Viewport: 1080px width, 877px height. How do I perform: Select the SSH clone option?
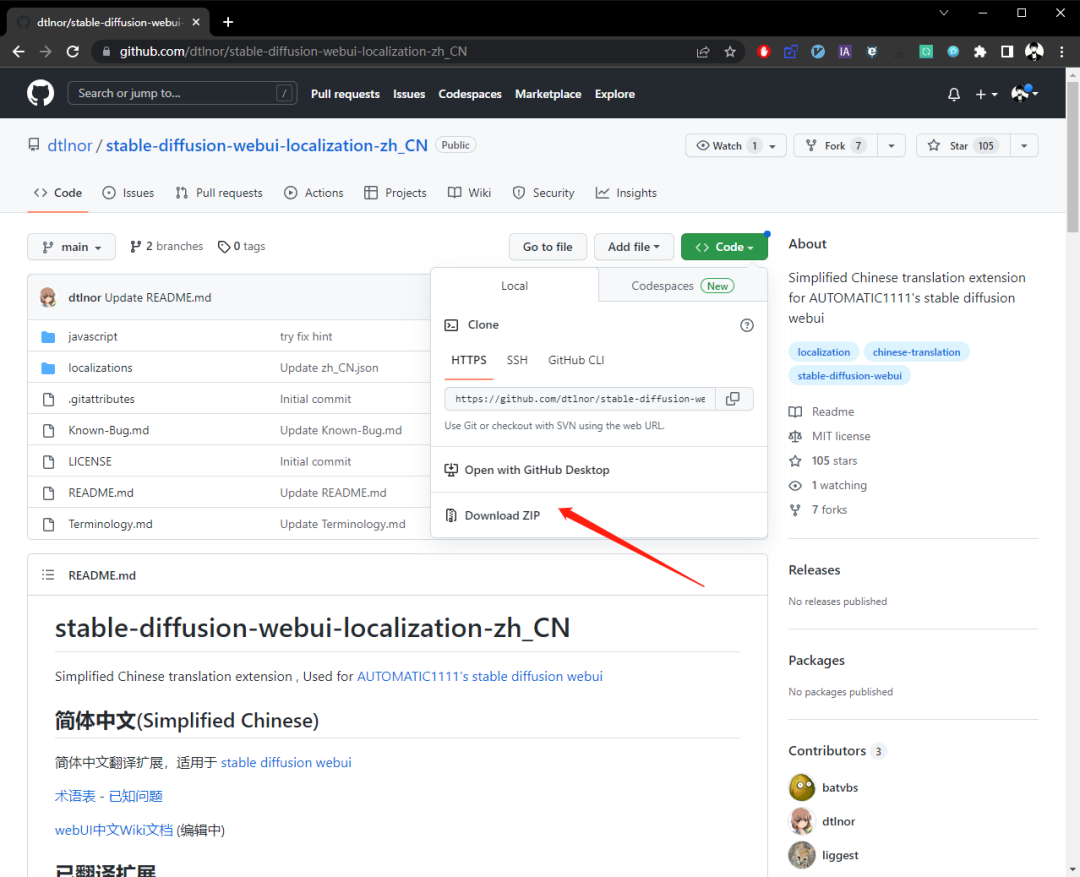pyautogui.click(x=517, y=360)
